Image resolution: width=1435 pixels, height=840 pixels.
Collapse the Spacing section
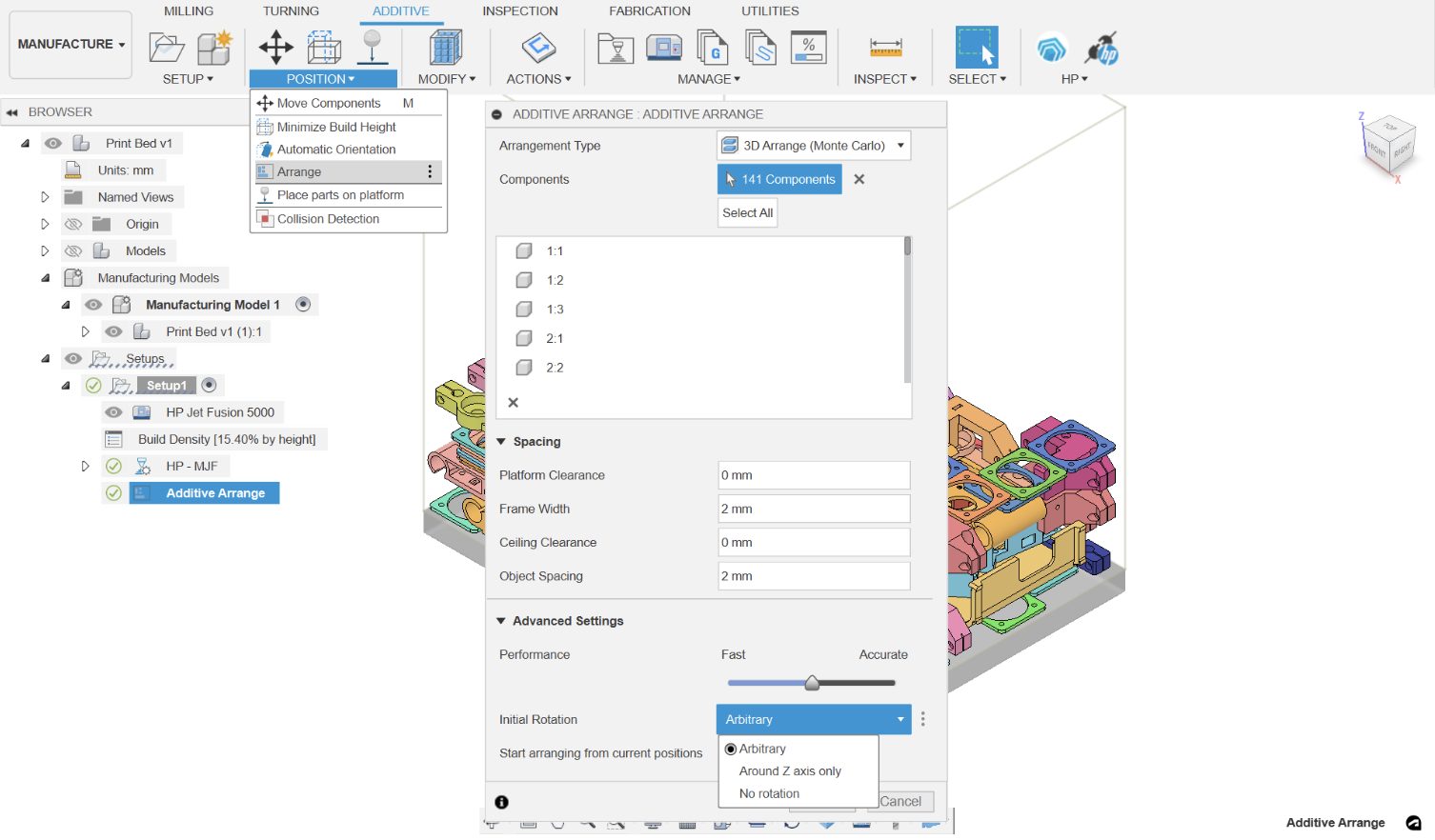coord(502,441)
